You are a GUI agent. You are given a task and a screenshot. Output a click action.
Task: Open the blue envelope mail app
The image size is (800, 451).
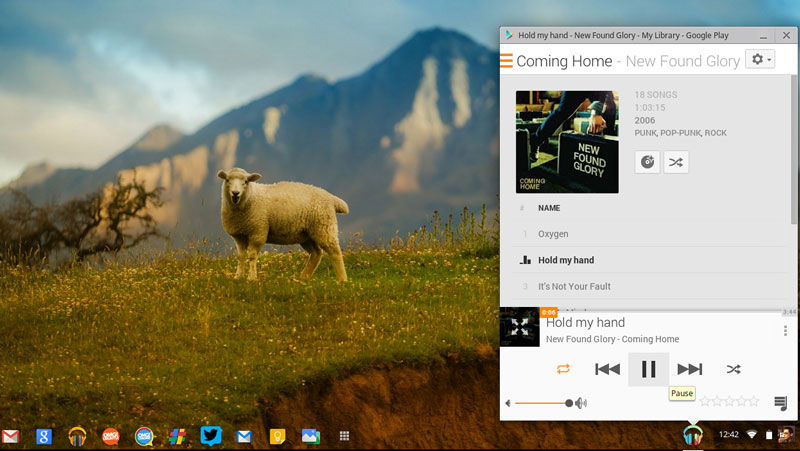pyautogui.click(x=244, y=436)
